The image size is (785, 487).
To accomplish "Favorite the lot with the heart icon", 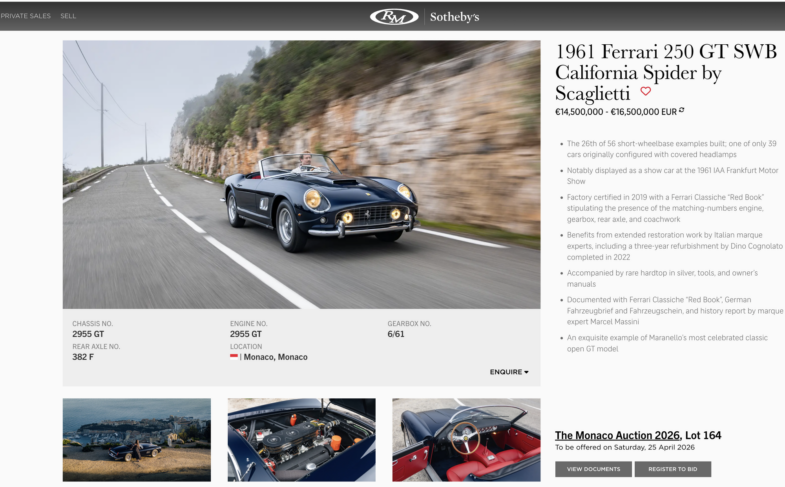I will point(645,91).
